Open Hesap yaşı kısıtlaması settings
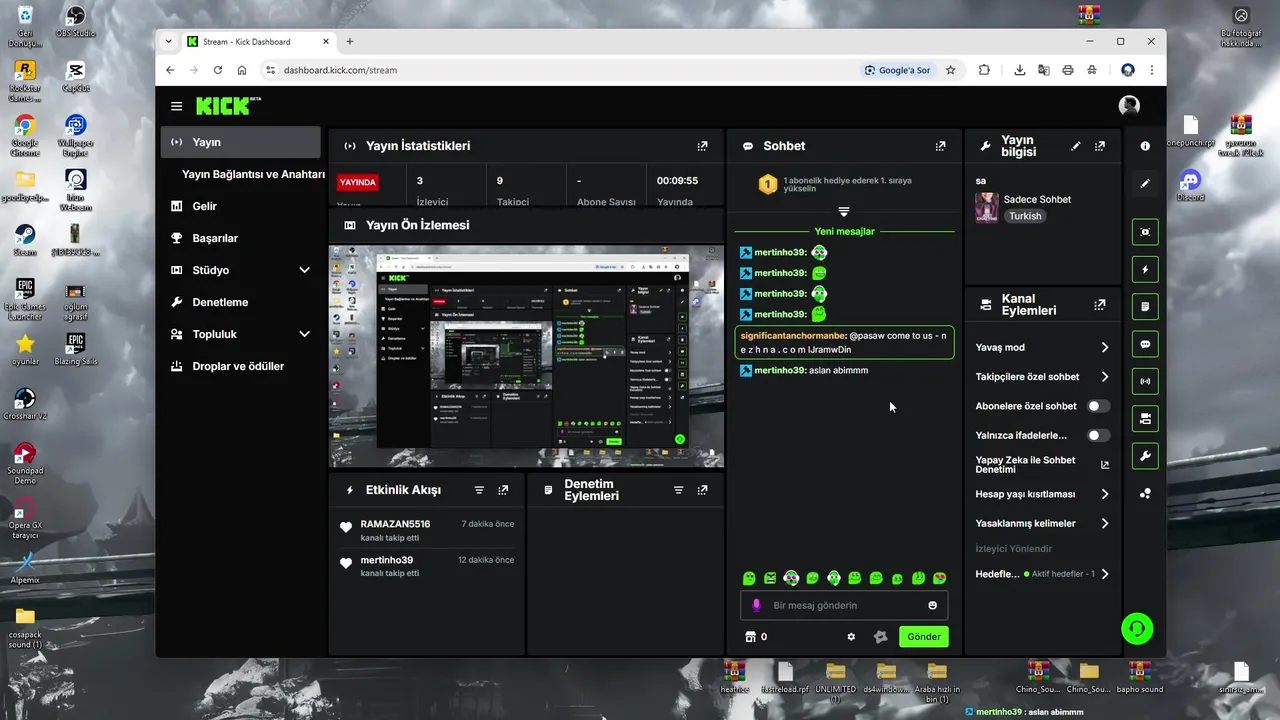Viewport: 1280px width, 720px height. [1042, 494]
